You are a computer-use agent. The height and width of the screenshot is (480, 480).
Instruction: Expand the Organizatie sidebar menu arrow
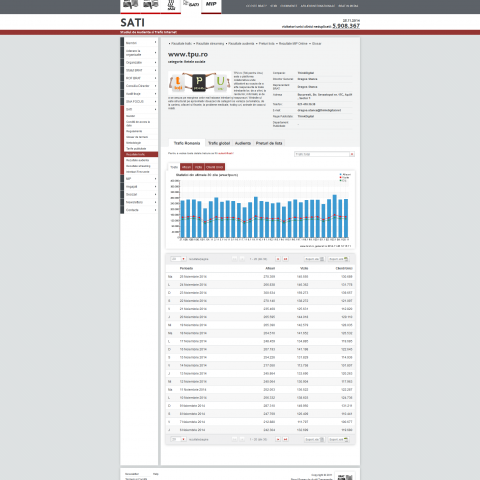point(155,62)
